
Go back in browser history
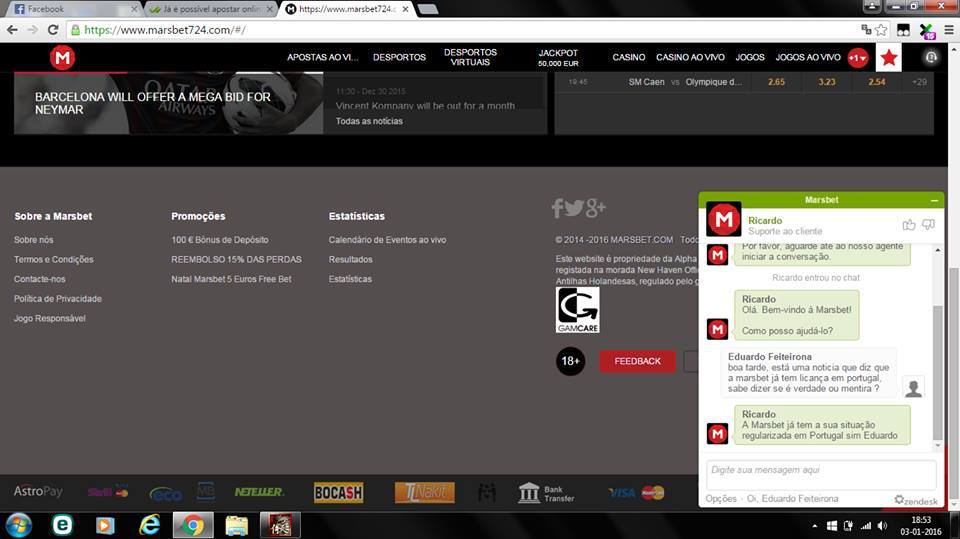point(12,29)
